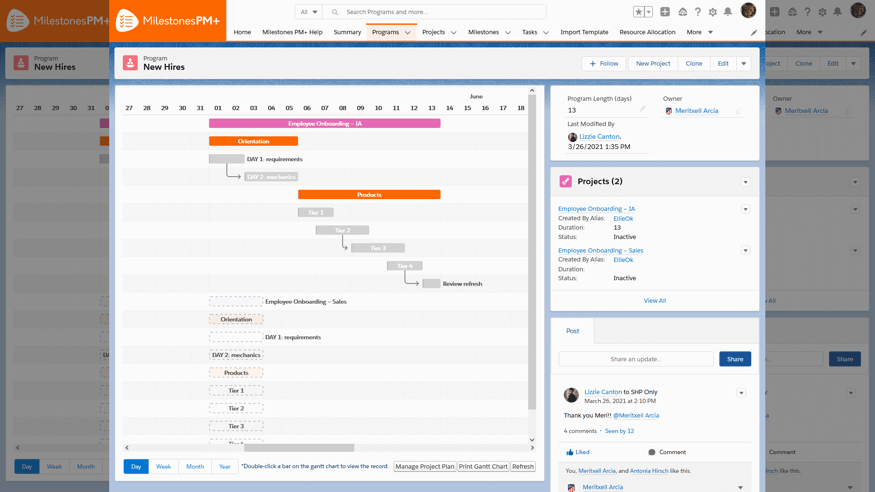Screen dimensions: 875x492
Task: Click Manage Project Plan button
Action: (425, 466)
